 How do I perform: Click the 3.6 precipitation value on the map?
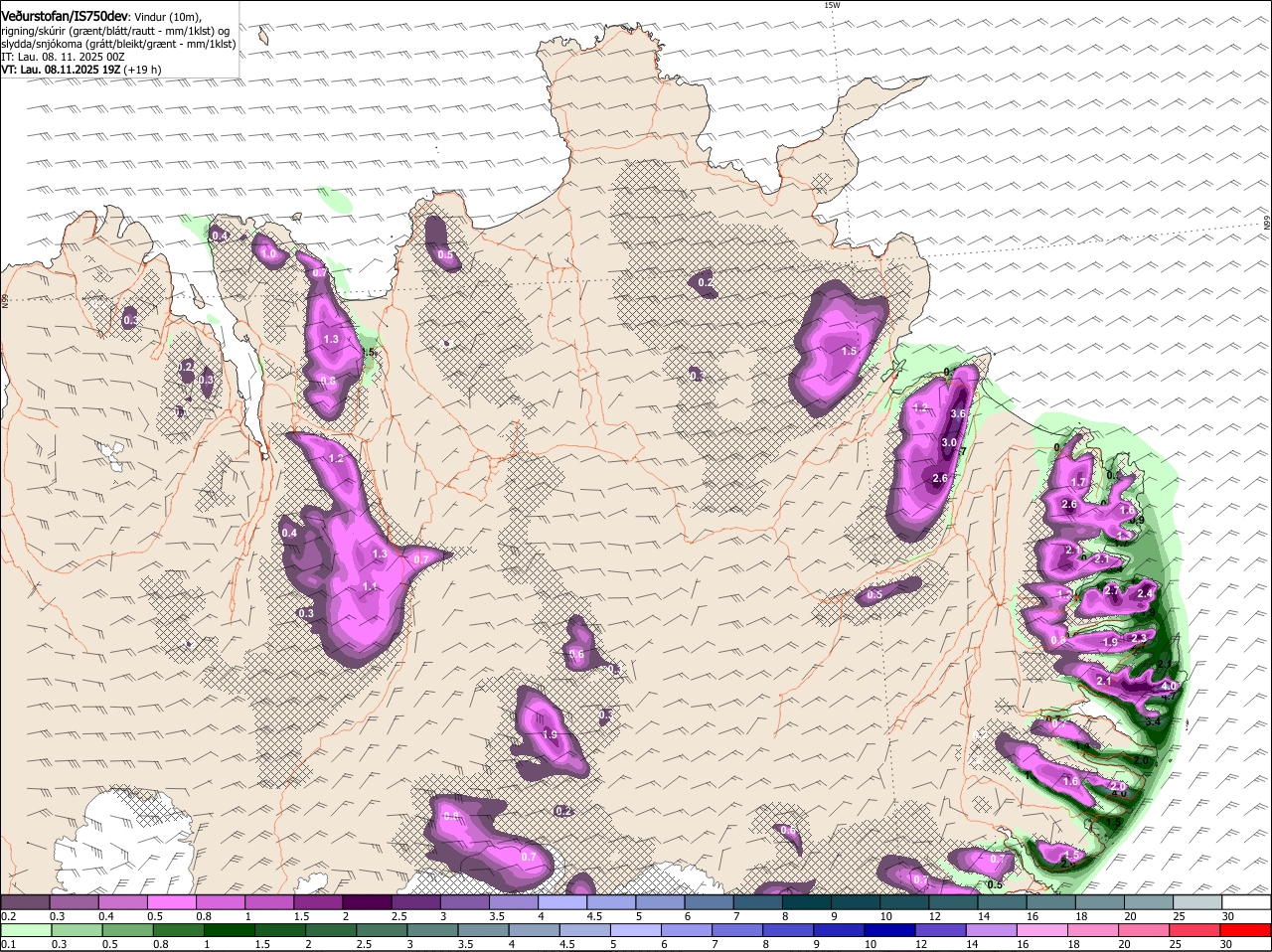(959, 413)
